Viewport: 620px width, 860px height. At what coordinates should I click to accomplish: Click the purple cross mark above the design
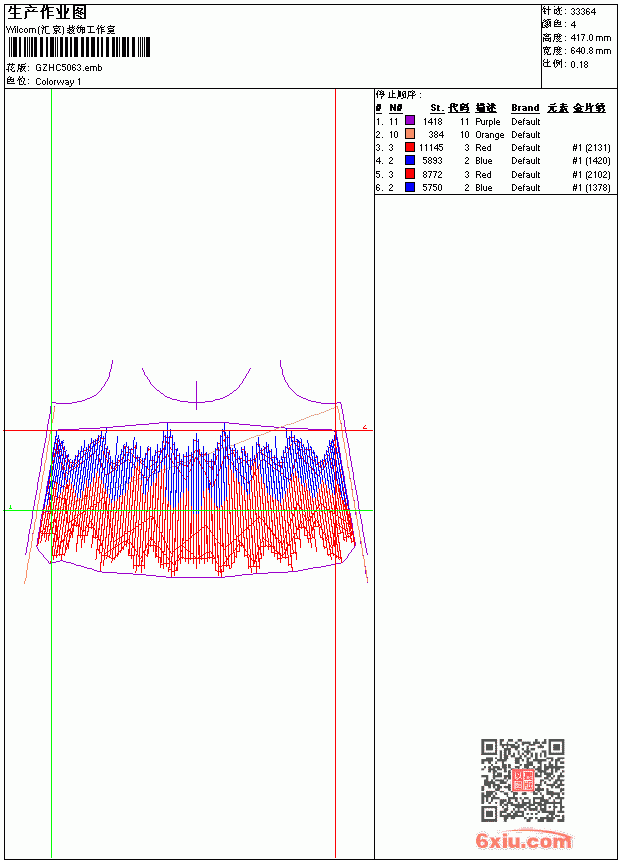point(196,395)
